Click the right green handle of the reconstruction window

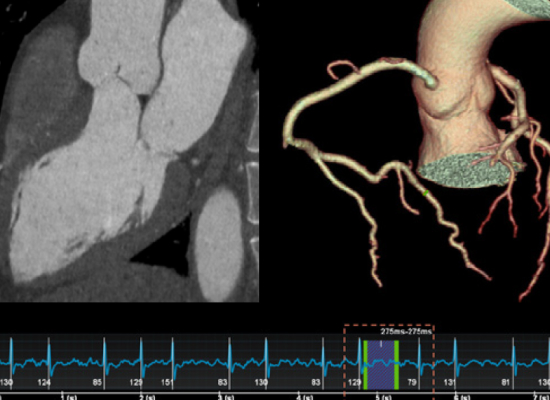click(397, 365)
